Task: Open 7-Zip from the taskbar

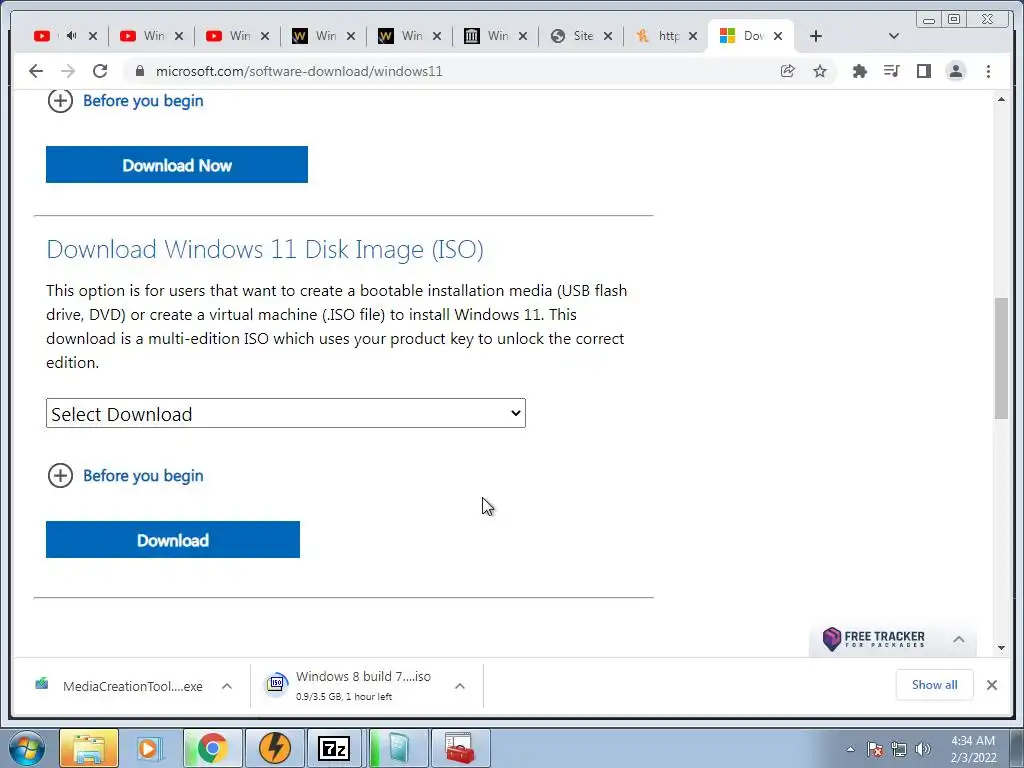Action: click(x=334, y=748)
